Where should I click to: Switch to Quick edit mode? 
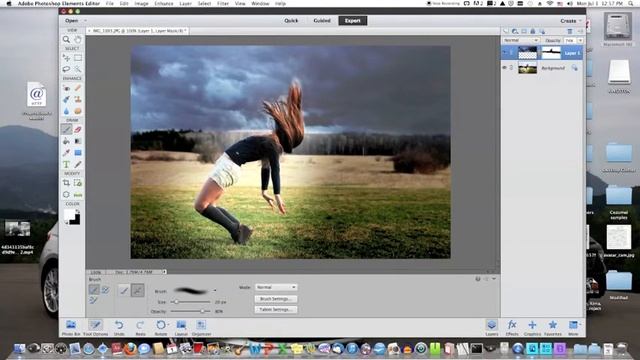291,20
